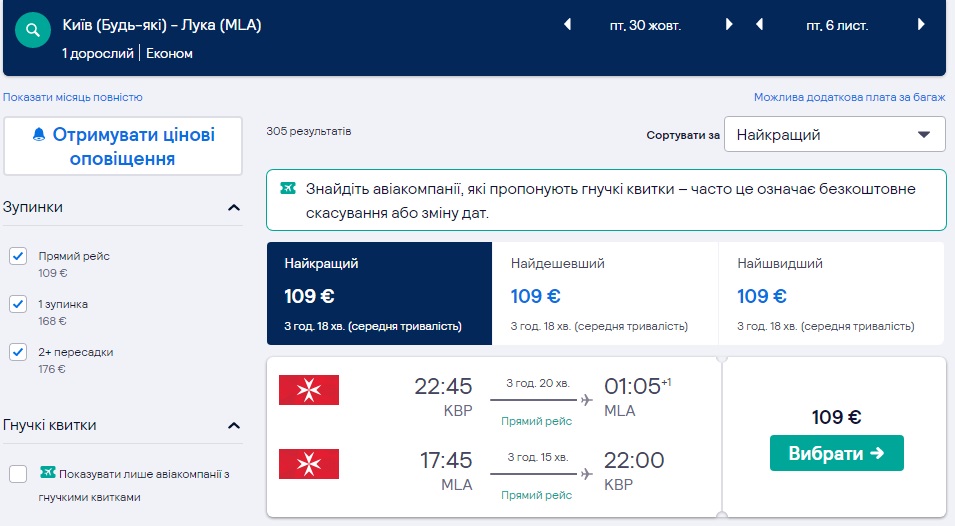This screenshot has height=526, width=955.
Task: Click the flexible ticket icon in info banner
Action: click(288, 188)
